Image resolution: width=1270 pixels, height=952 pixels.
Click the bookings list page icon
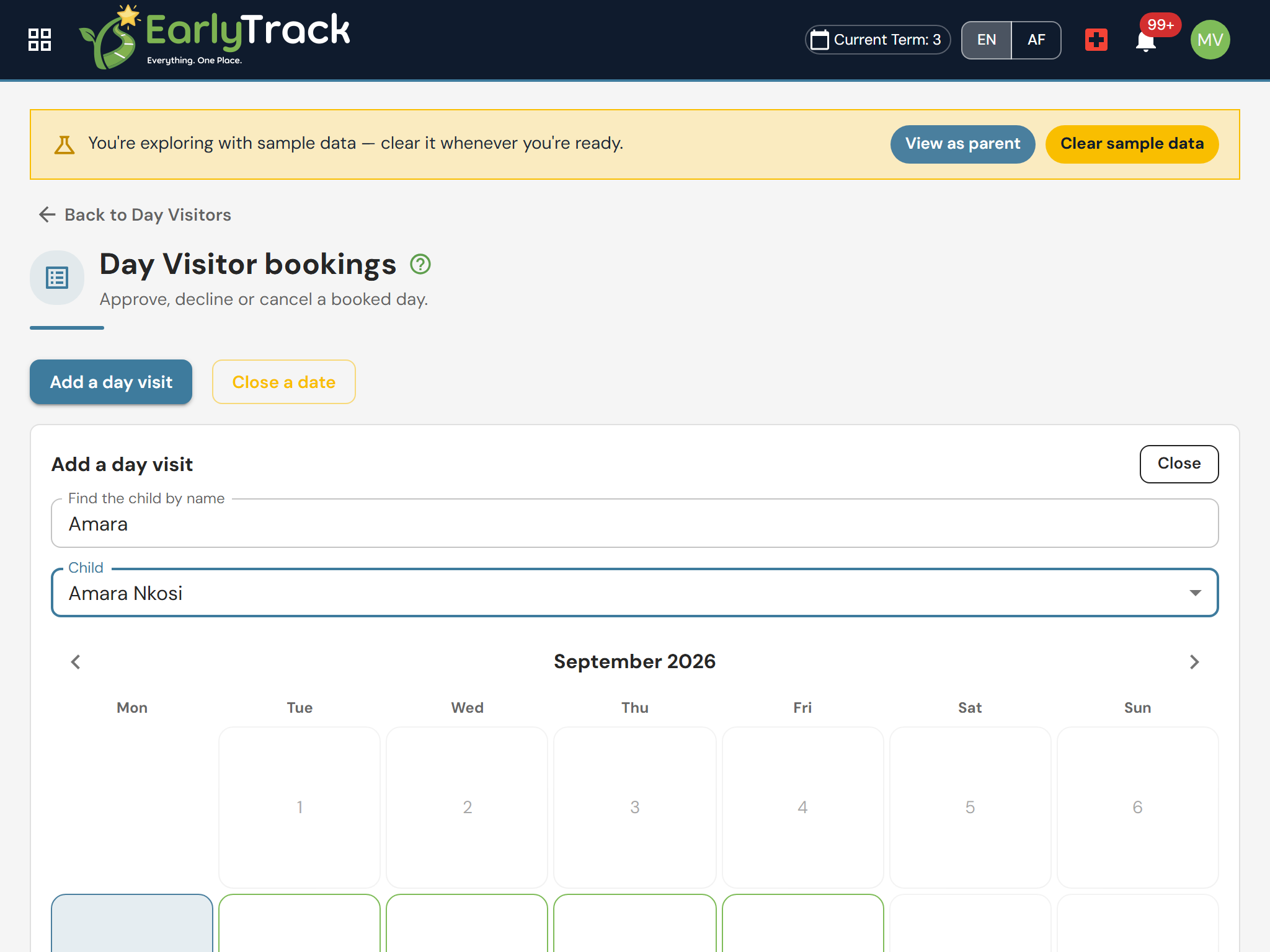[x=57, y=278]
